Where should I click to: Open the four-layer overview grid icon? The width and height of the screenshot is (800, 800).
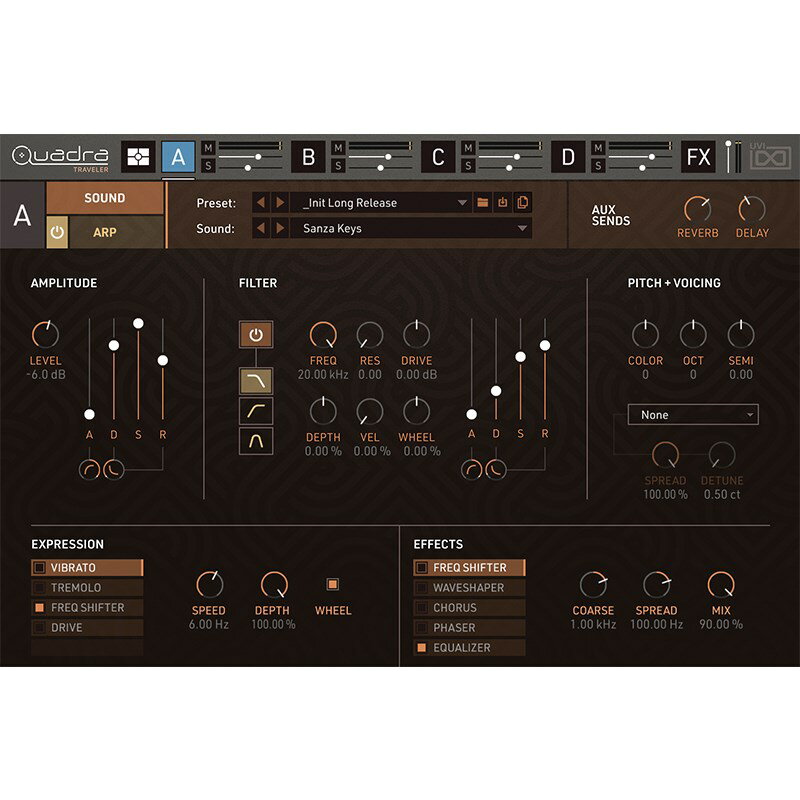tap(138, 157)
